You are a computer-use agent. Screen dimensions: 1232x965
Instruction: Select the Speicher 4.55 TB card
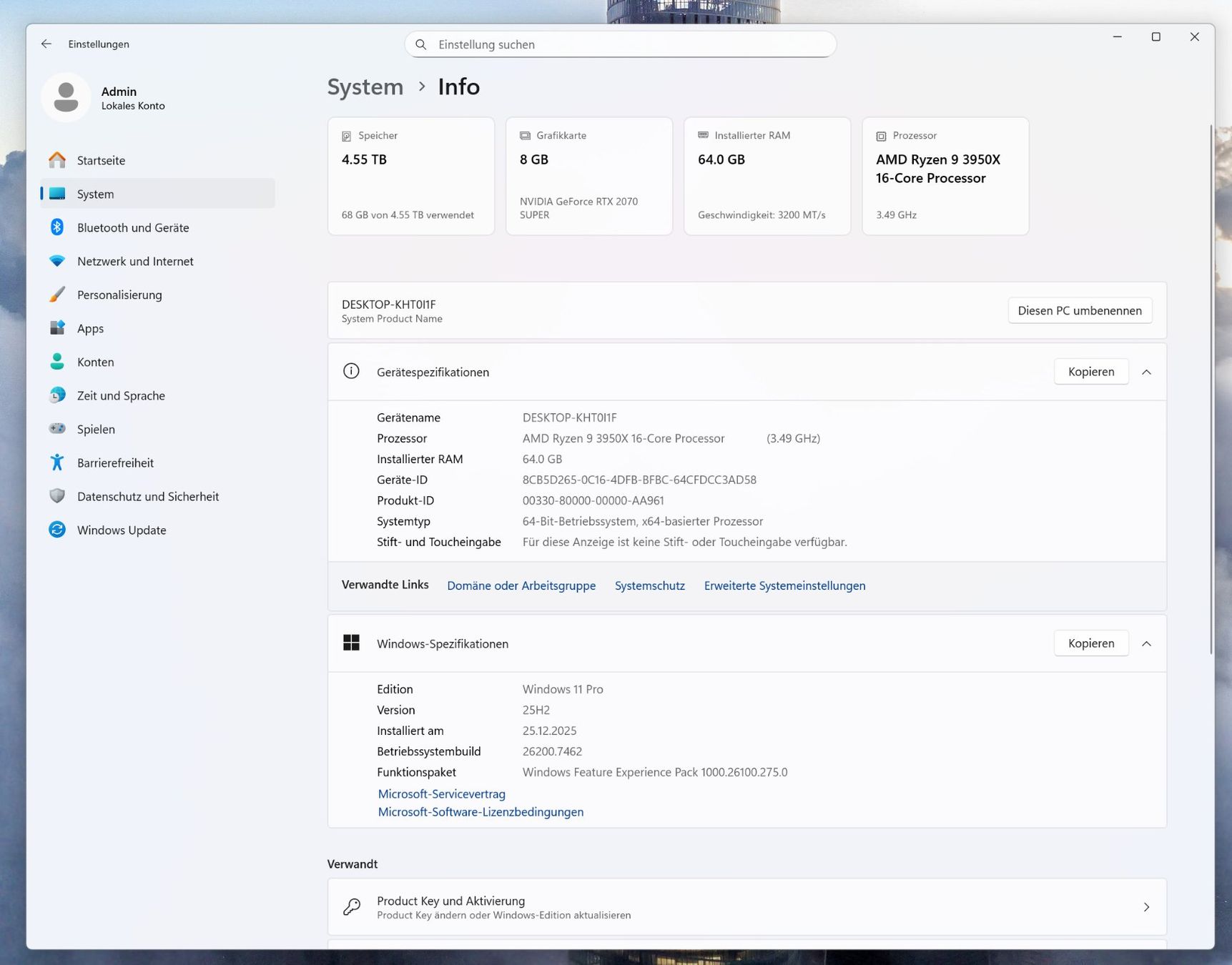pos(411,176)
